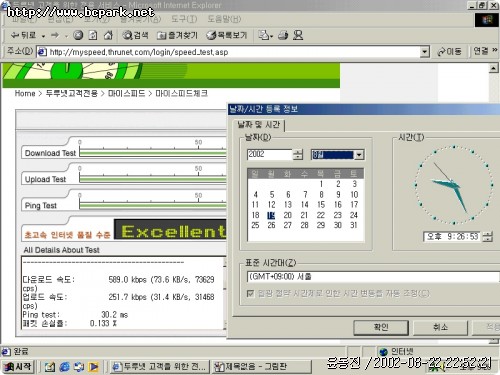Click the Download Test gauge bar
This screenshot has height=375, width=500.
153,153
